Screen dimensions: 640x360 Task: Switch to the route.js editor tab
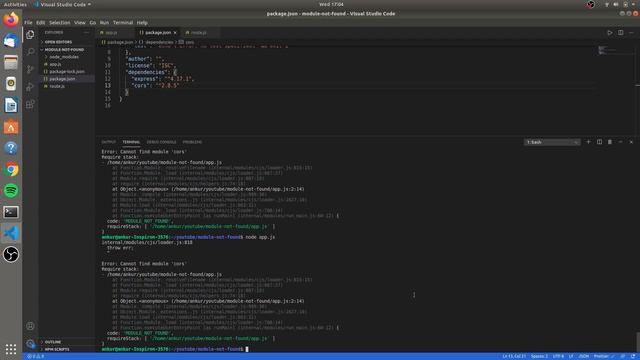pos(201,33)
